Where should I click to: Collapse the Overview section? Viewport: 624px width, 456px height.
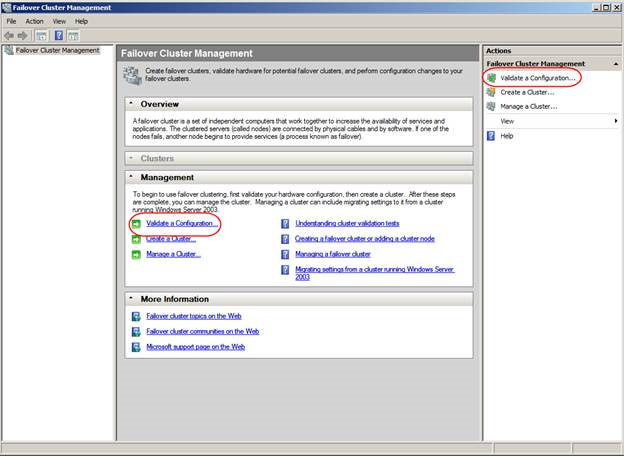131,103
